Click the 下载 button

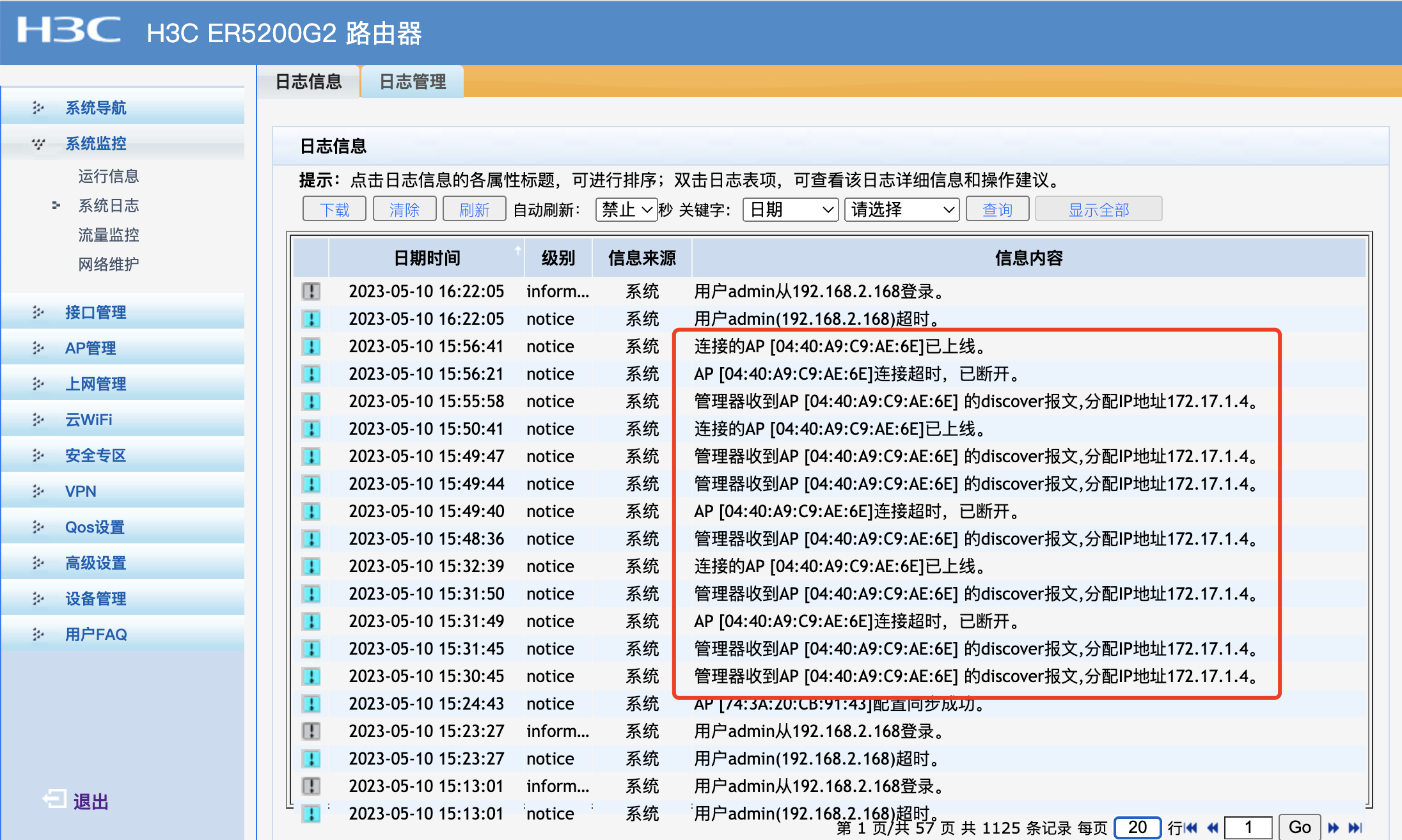(335, 210)
